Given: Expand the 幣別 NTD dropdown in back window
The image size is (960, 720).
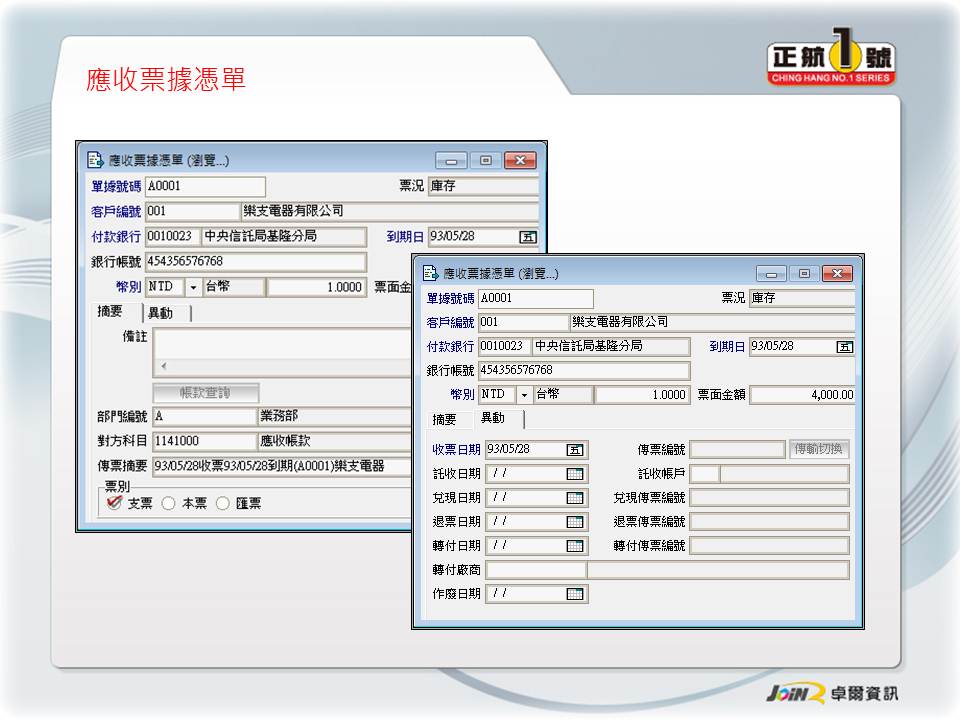Looking at the screenshot, I should (193, 287).
